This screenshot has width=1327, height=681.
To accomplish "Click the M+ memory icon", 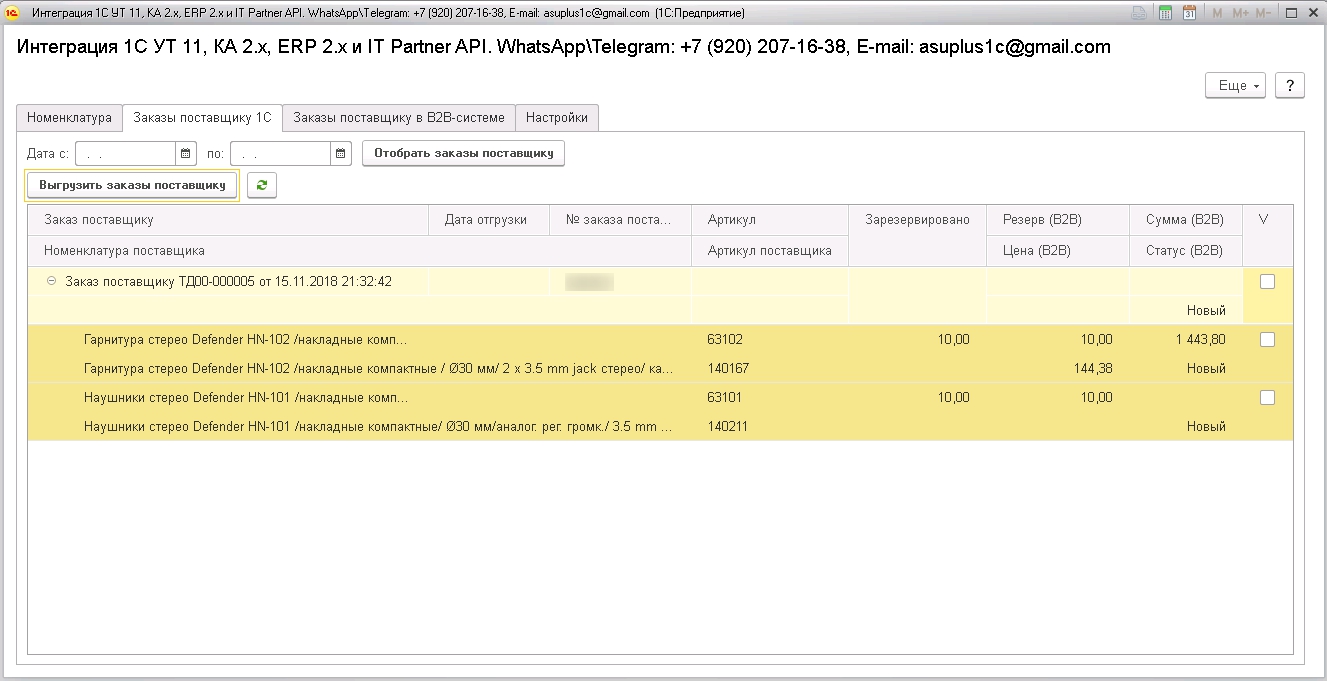I will 1241,13.
